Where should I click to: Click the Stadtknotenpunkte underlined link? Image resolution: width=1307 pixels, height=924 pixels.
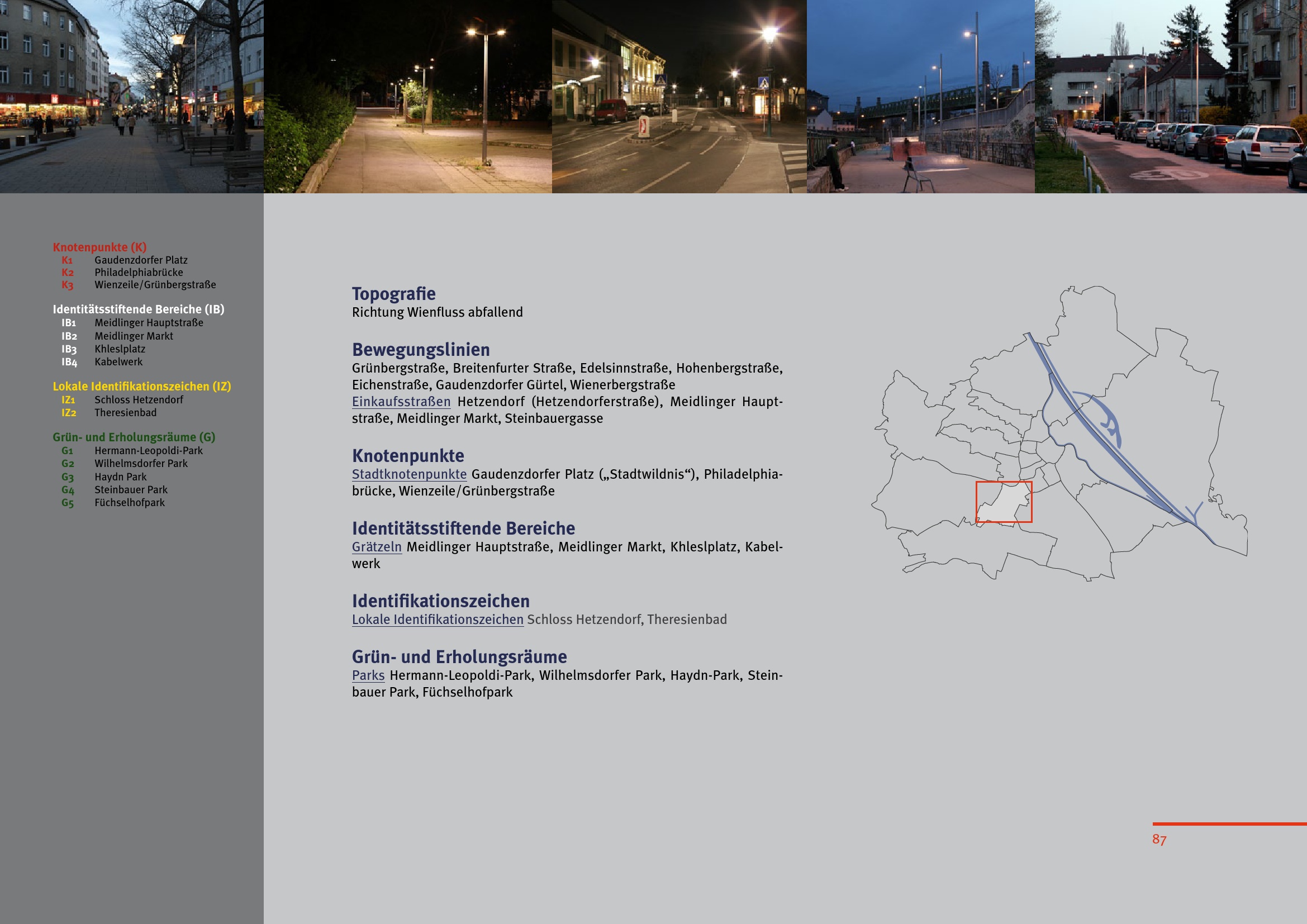tap(408, 474)
